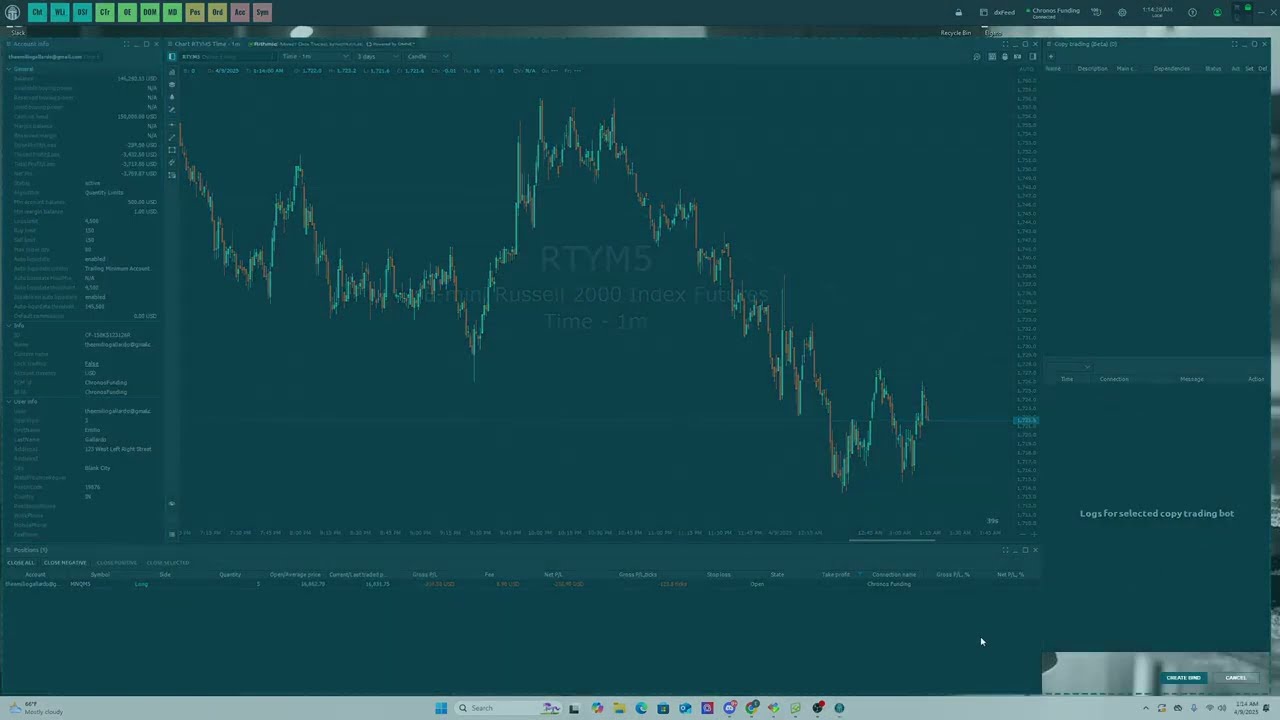Select the rectangle drawing tool
This screenshot has width=1280, height=720.
click(x=172, y=150)
